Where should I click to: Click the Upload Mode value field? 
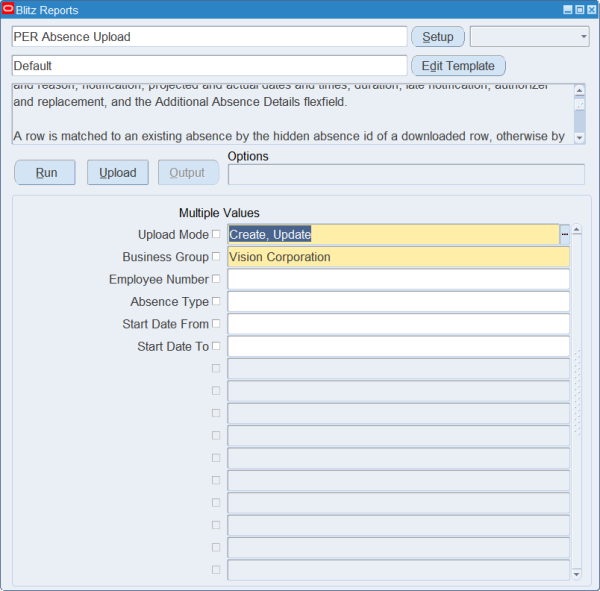[393, 234]
